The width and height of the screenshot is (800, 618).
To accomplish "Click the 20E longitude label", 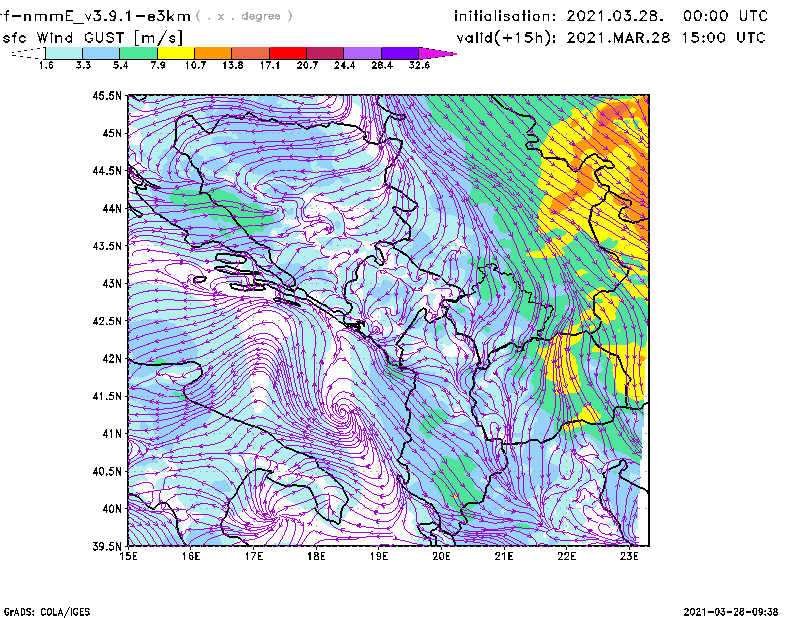I will tap(441, 556).
